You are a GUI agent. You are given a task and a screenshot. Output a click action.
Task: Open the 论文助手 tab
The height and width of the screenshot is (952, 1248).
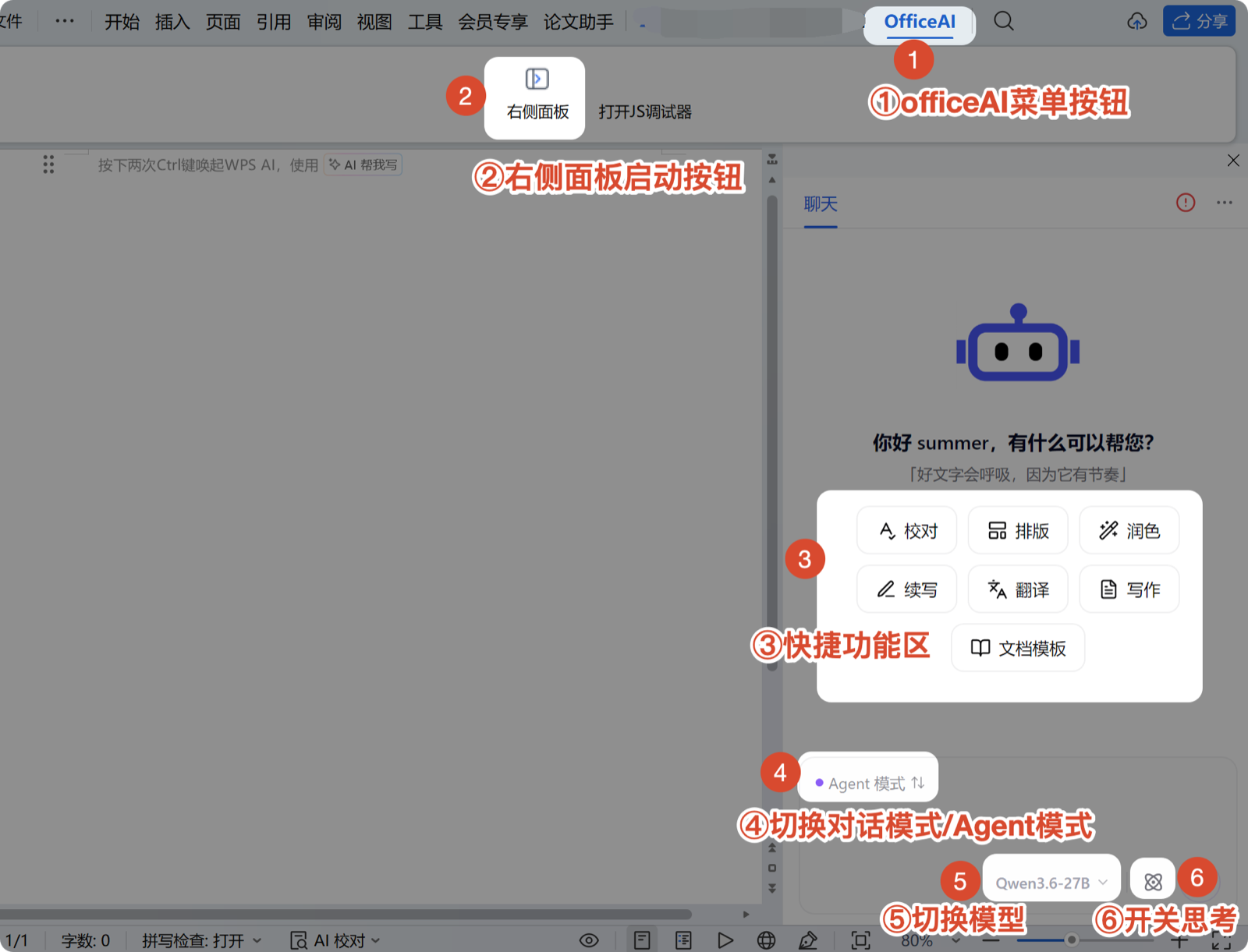(x=579, y=22)
